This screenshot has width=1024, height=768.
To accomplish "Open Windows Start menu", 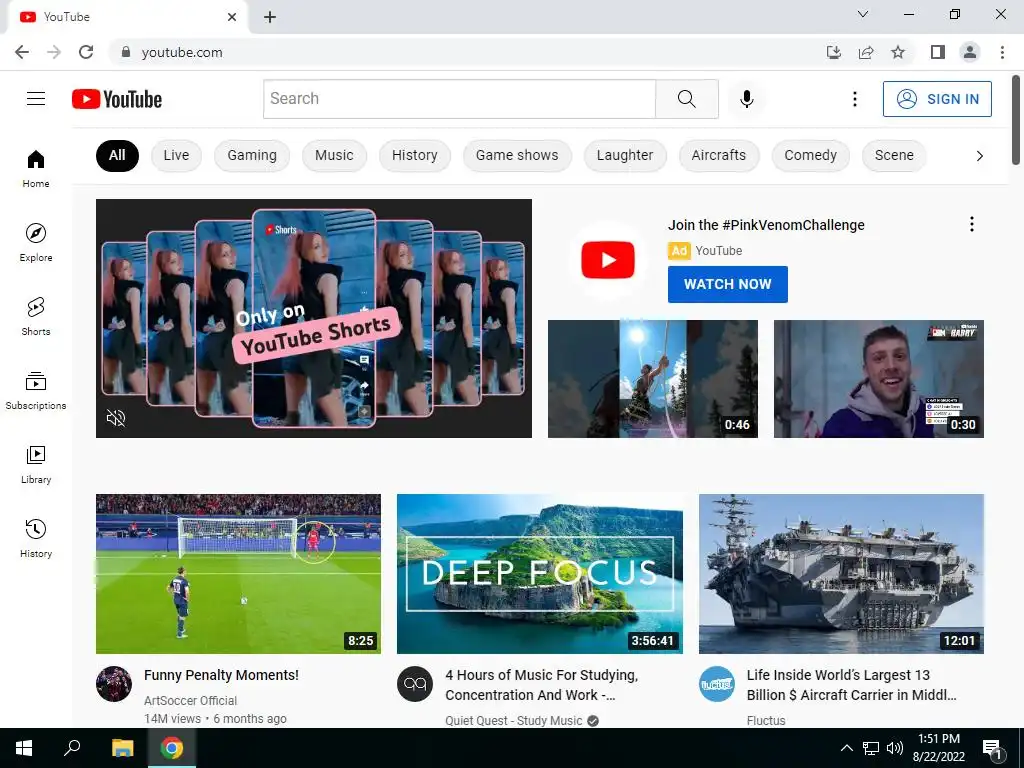I will point(24,748).
